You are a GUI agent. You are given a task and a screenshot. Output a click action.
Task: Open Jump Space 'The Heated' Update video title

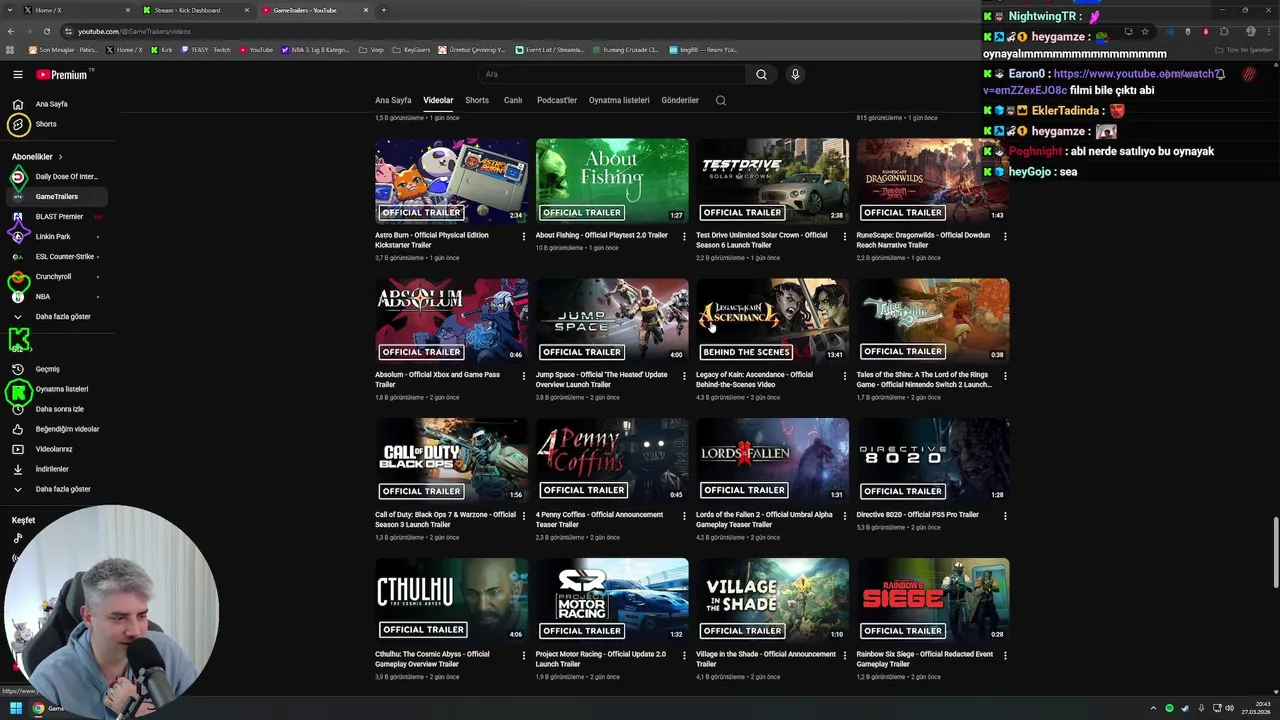[602, 380]
